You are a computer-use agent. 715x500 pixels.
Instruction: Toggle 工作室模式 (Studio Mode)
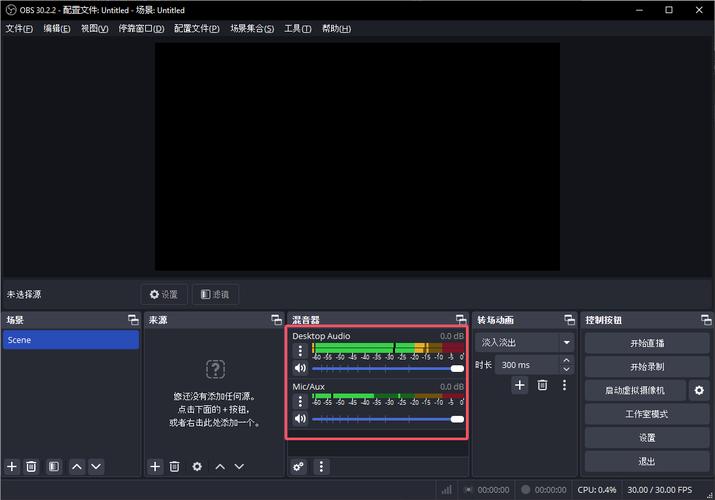pyautogui.click(x=647, y=414)
